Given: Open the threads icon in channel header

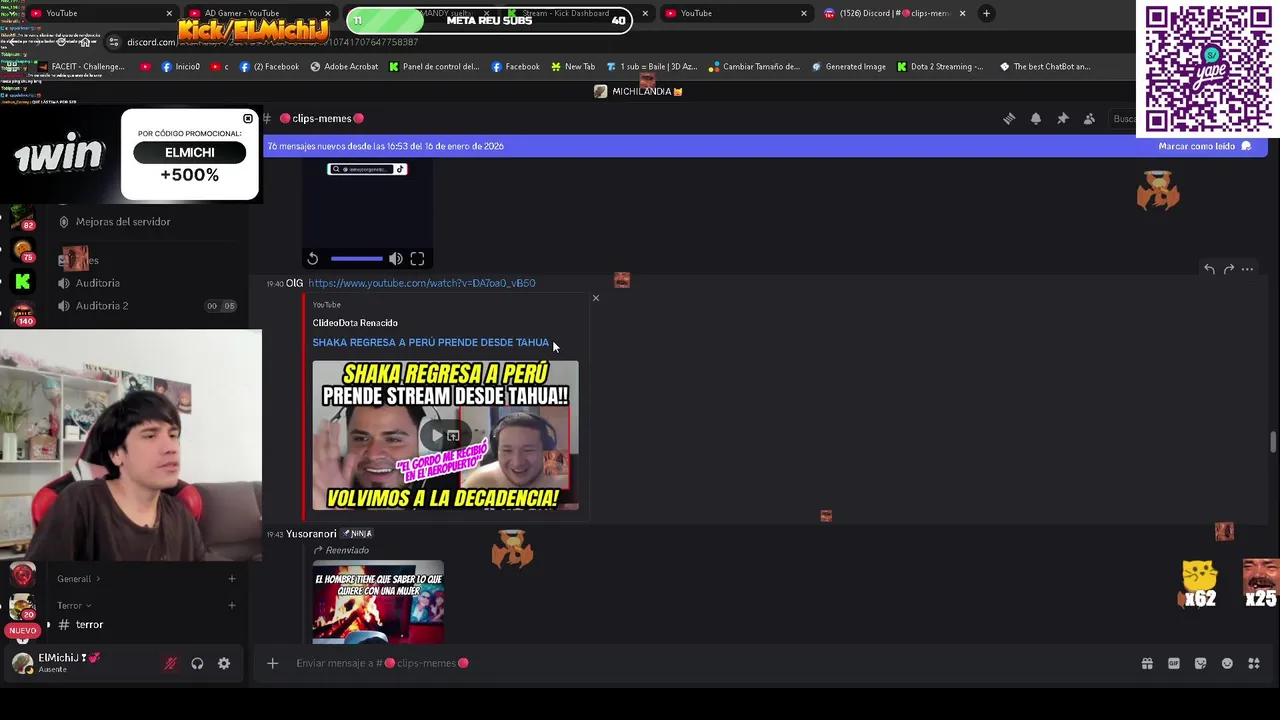Looking at the screenshot, I should [x=1009, y=119].
